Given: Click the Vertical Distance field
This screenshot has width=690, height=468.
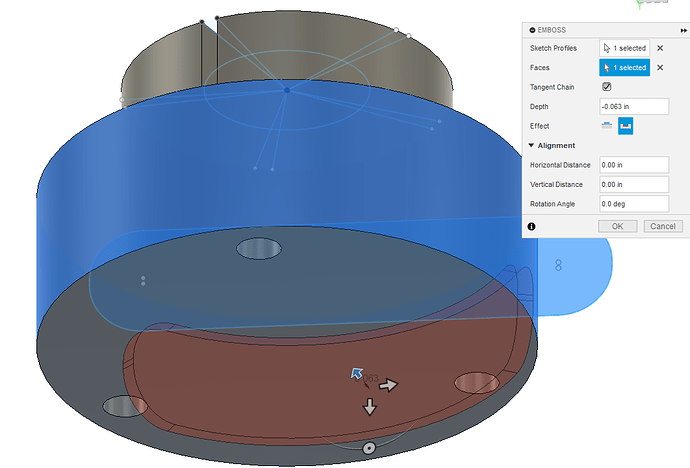Looking at the screenshot, I should pyautogui.click(x=634, y=184).
